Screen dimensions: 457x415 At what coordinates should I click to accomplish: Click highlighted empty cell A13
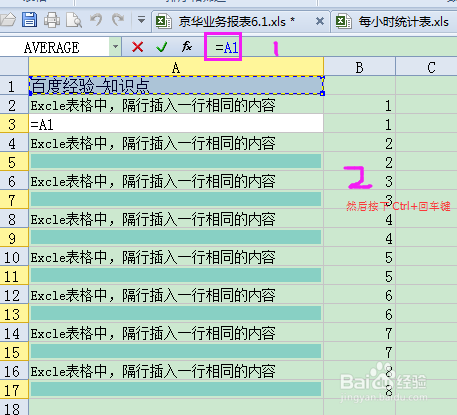pos(176,314)
